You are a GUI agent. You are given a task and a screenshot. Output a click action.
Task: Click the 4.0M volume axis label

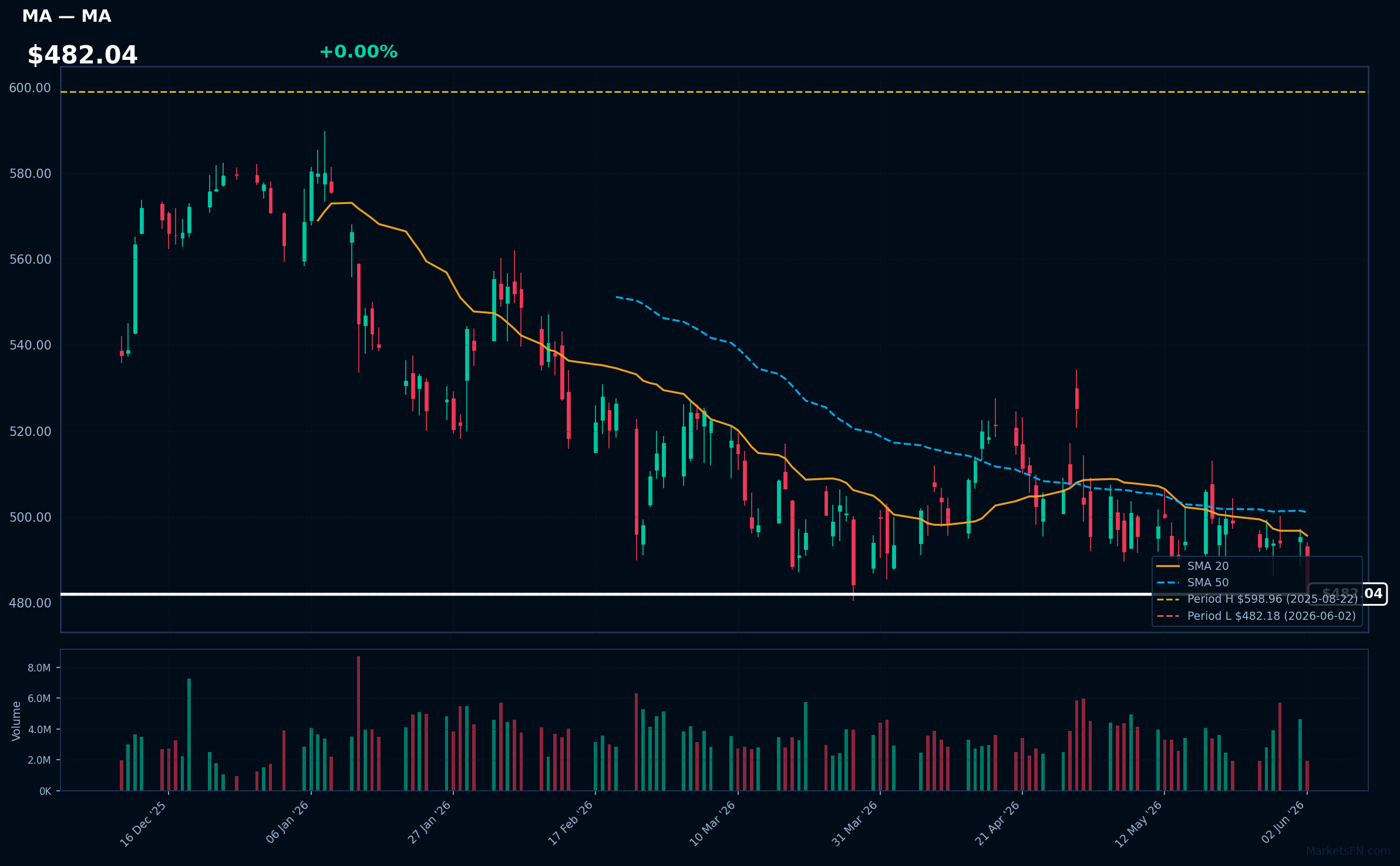click(x=39, y=730)
